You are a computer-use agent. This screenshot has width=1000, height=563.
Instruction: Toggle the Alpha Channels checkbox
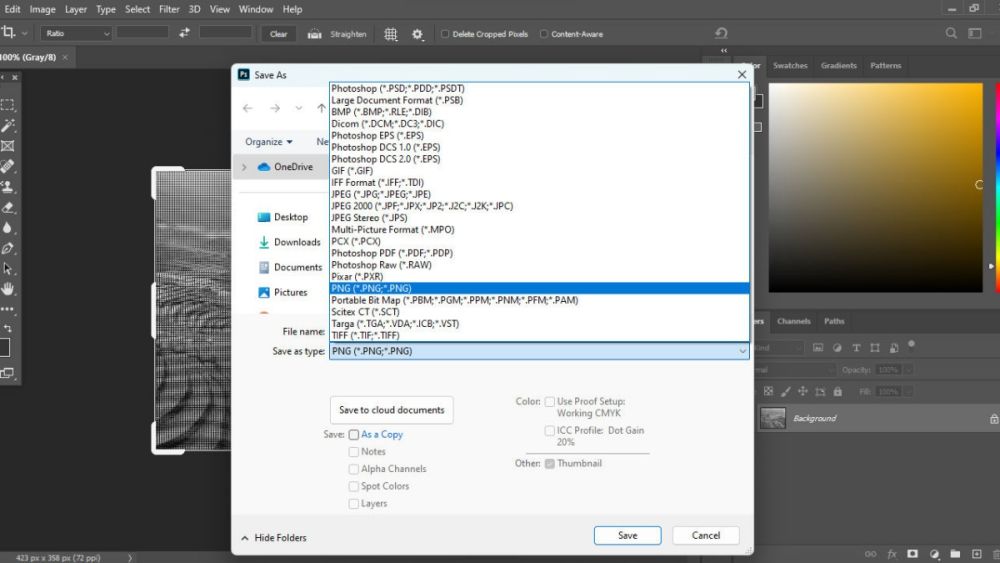(x=354, y=469)
